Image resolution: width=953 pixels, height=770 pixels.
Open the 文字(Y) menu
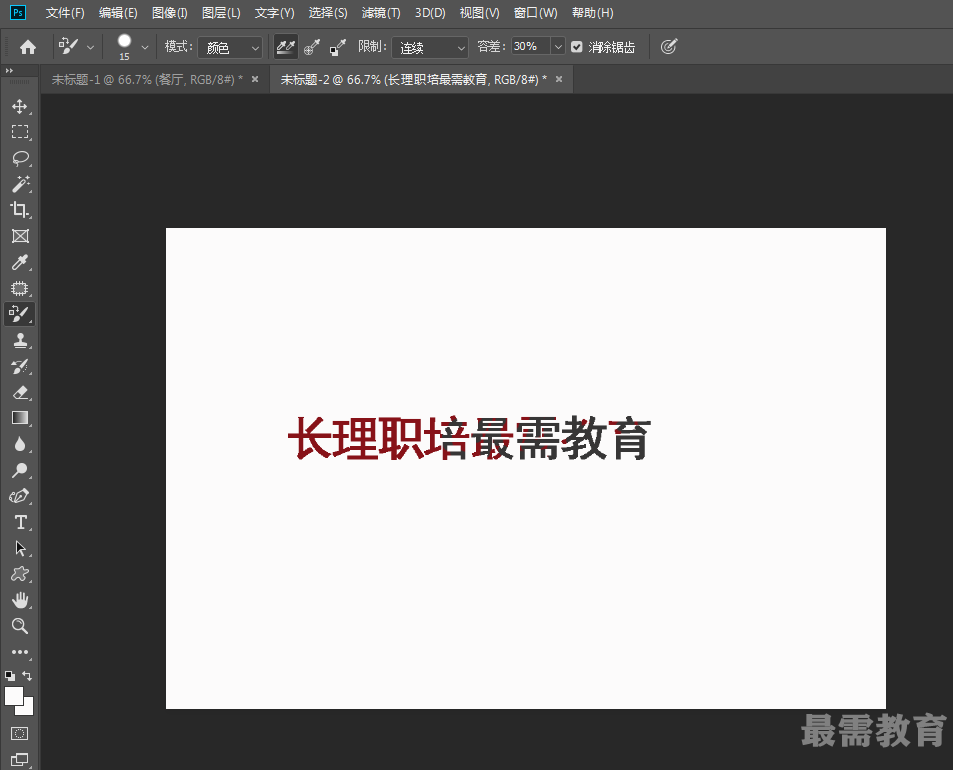pos(274,13)
